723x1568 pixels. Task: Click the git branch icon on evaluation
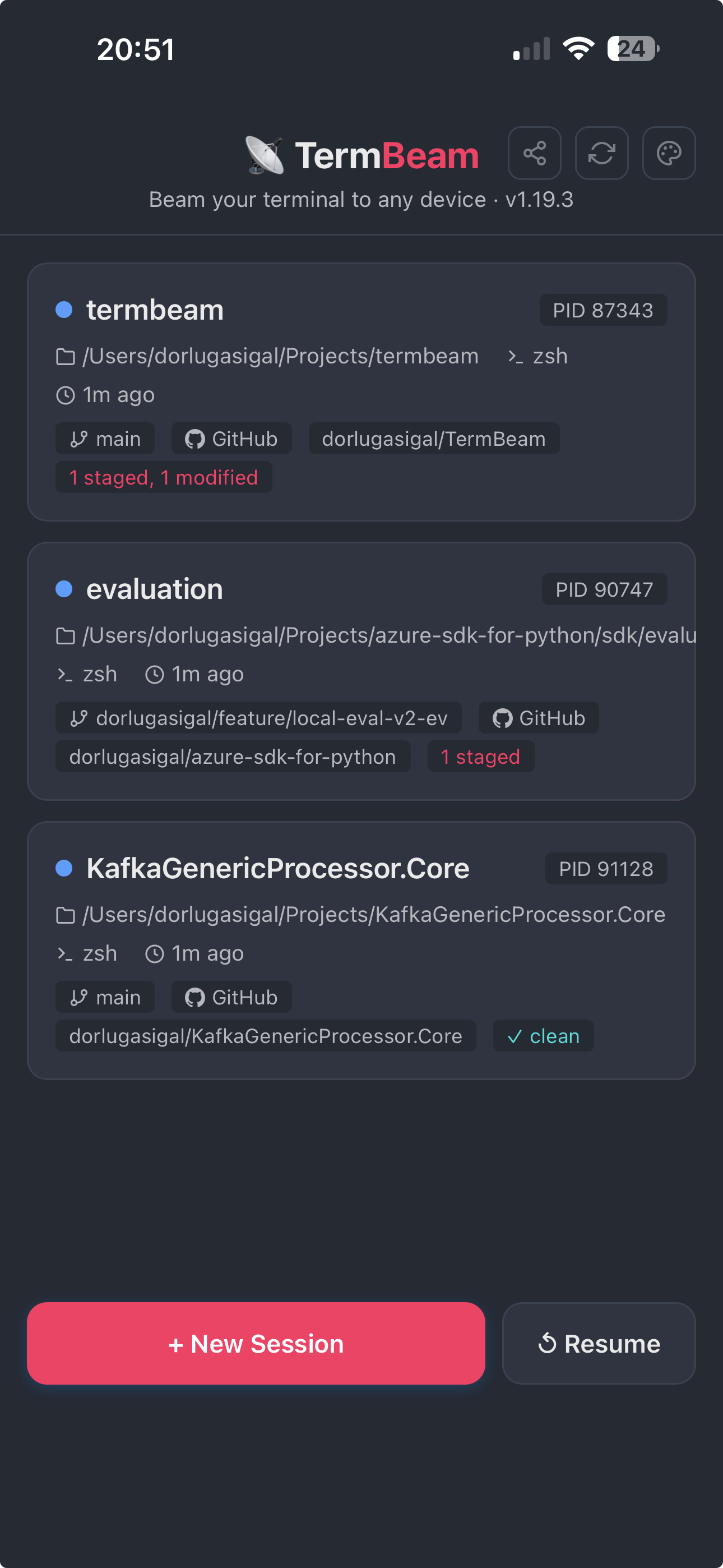79,719
